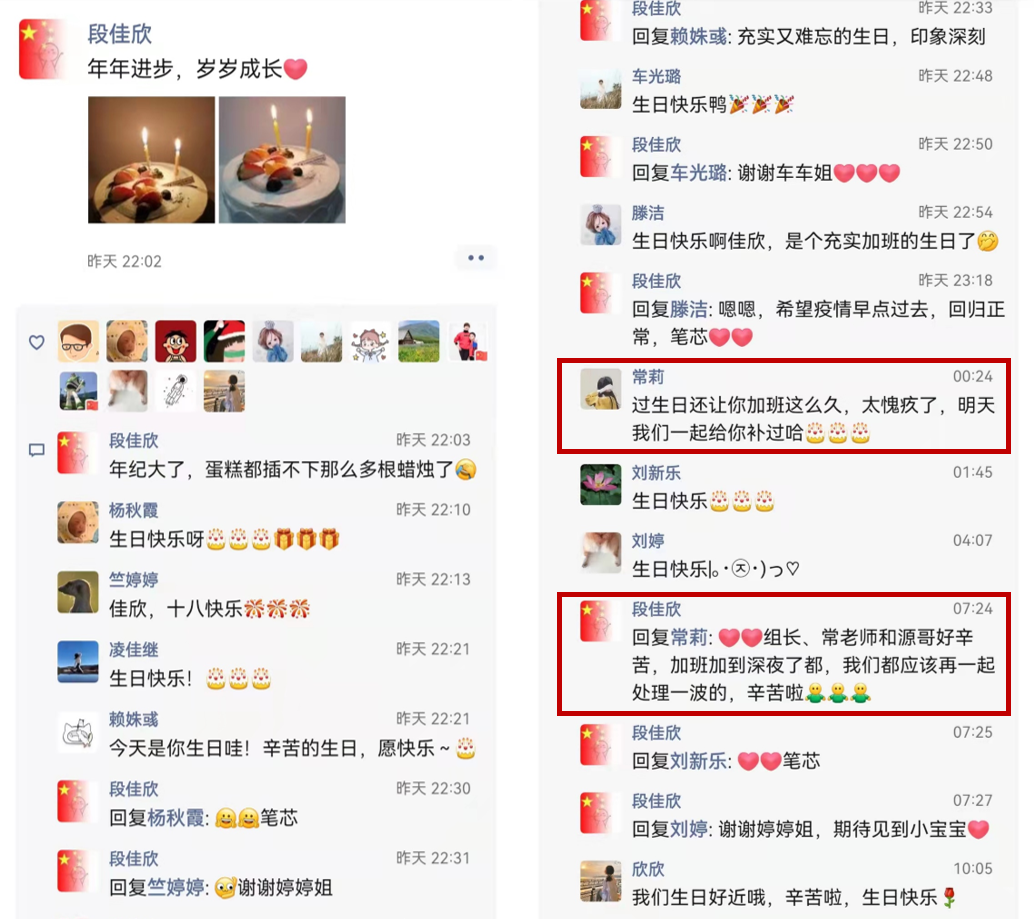Tap the red cartoon character avatar in likes
The image size is (1034, 919).
[x=175, y=341]
